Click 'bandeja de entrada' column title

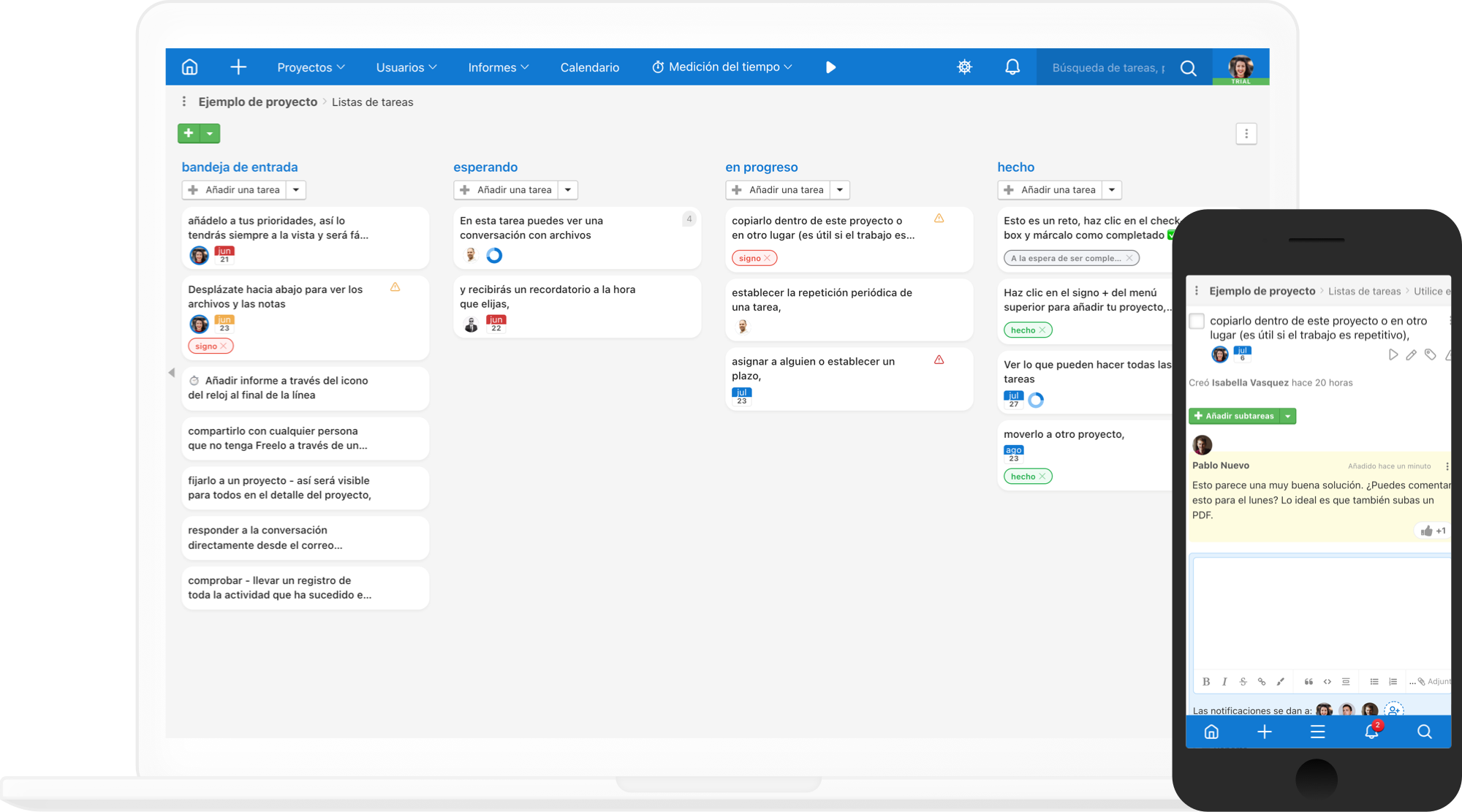point(240,167)
